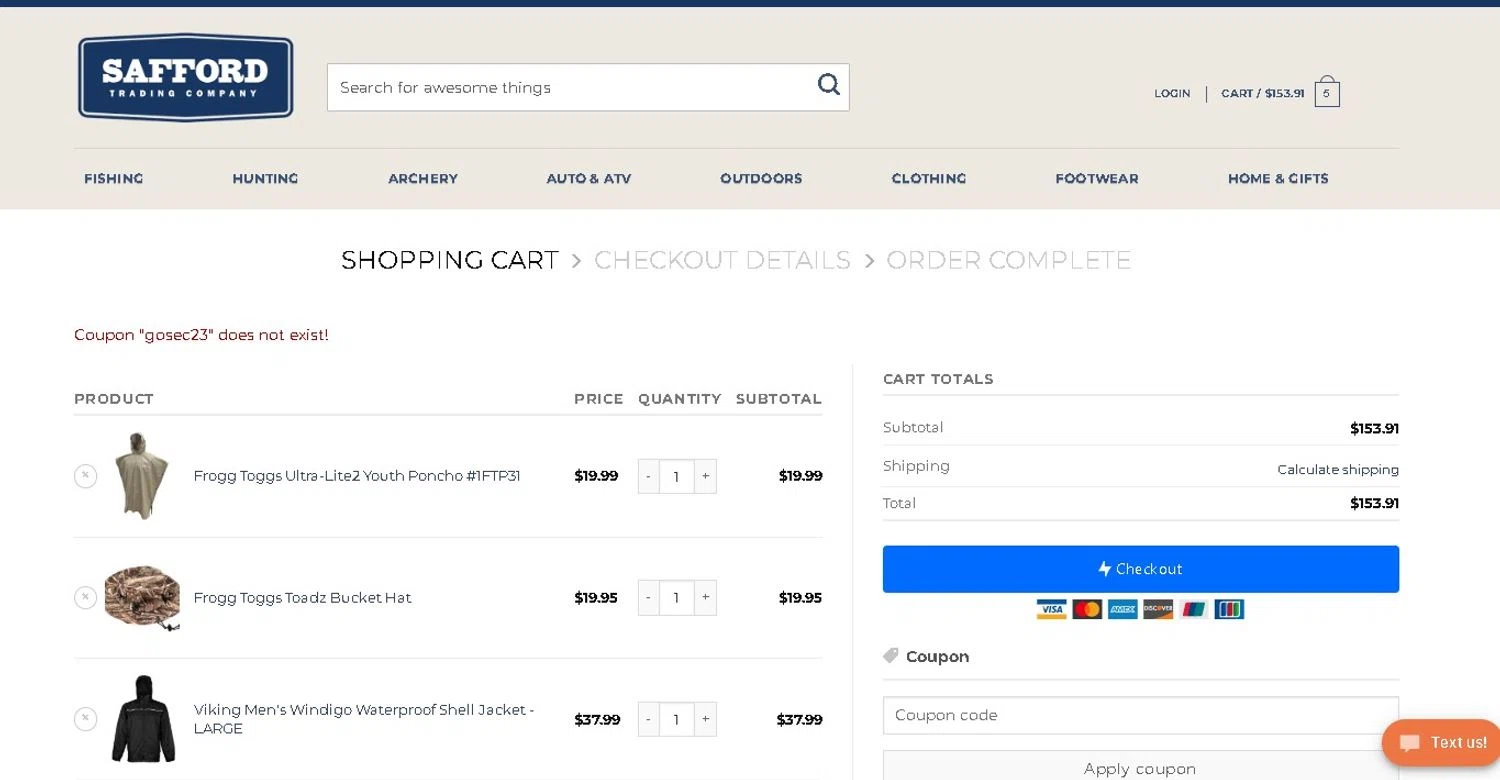Viewport: 1500px width, 780px height.
Task: Click the American Express payment icon
Action: pos(1122,609)
